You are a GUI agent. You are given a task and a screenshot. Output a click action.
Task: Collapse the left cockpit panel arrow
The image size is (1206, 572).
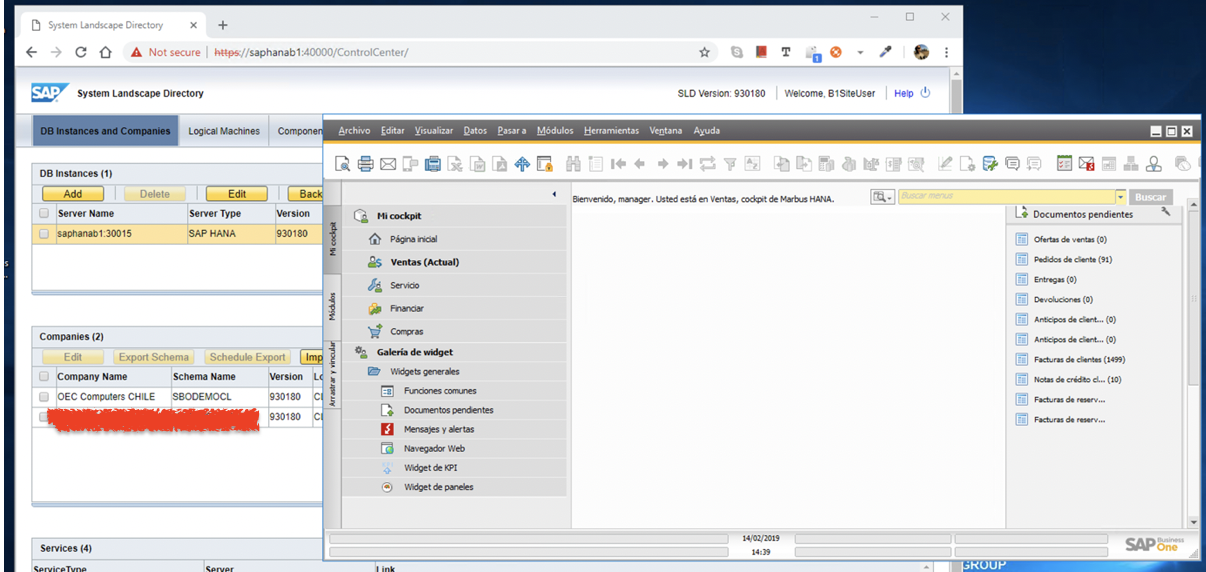pyautogui.click(x=554, y=194)
